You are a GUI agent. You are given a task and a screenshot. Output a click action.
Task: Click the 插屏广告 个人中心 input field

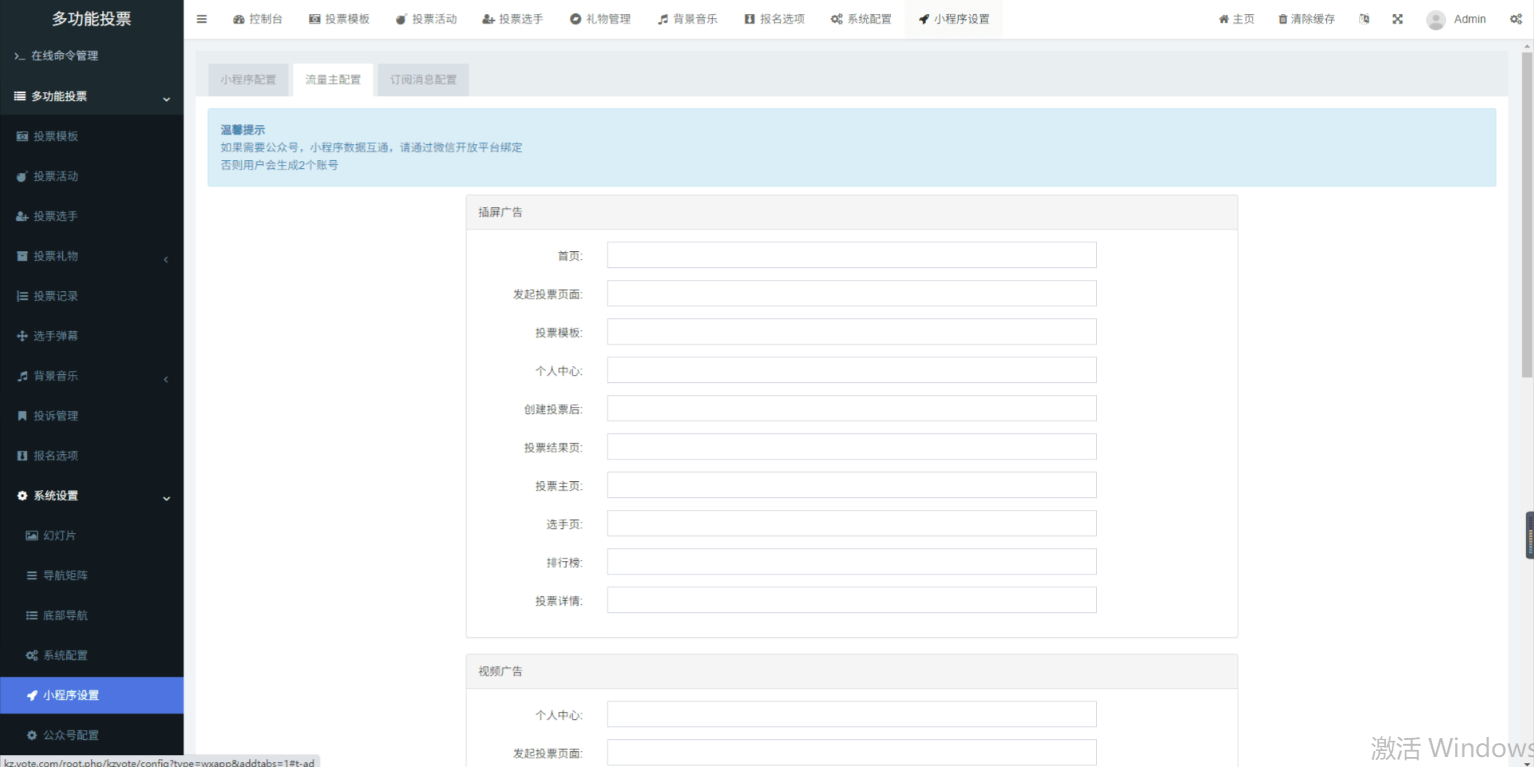pos(852,370)
